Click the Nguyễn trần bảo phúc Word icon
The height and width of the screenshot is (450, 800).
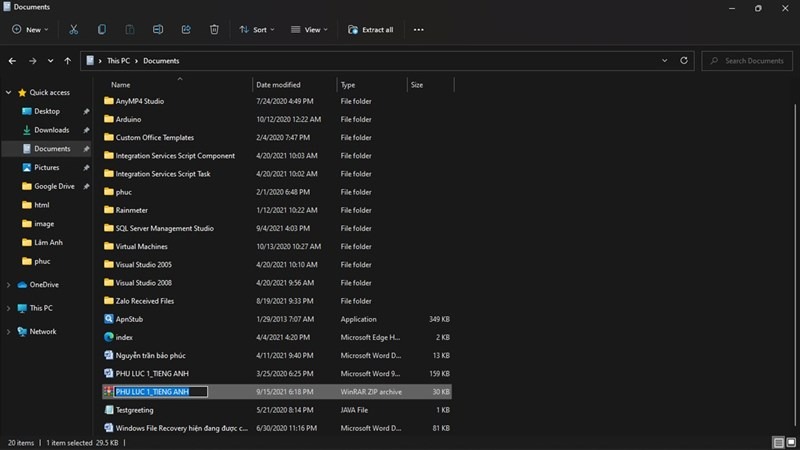point(109,355)
